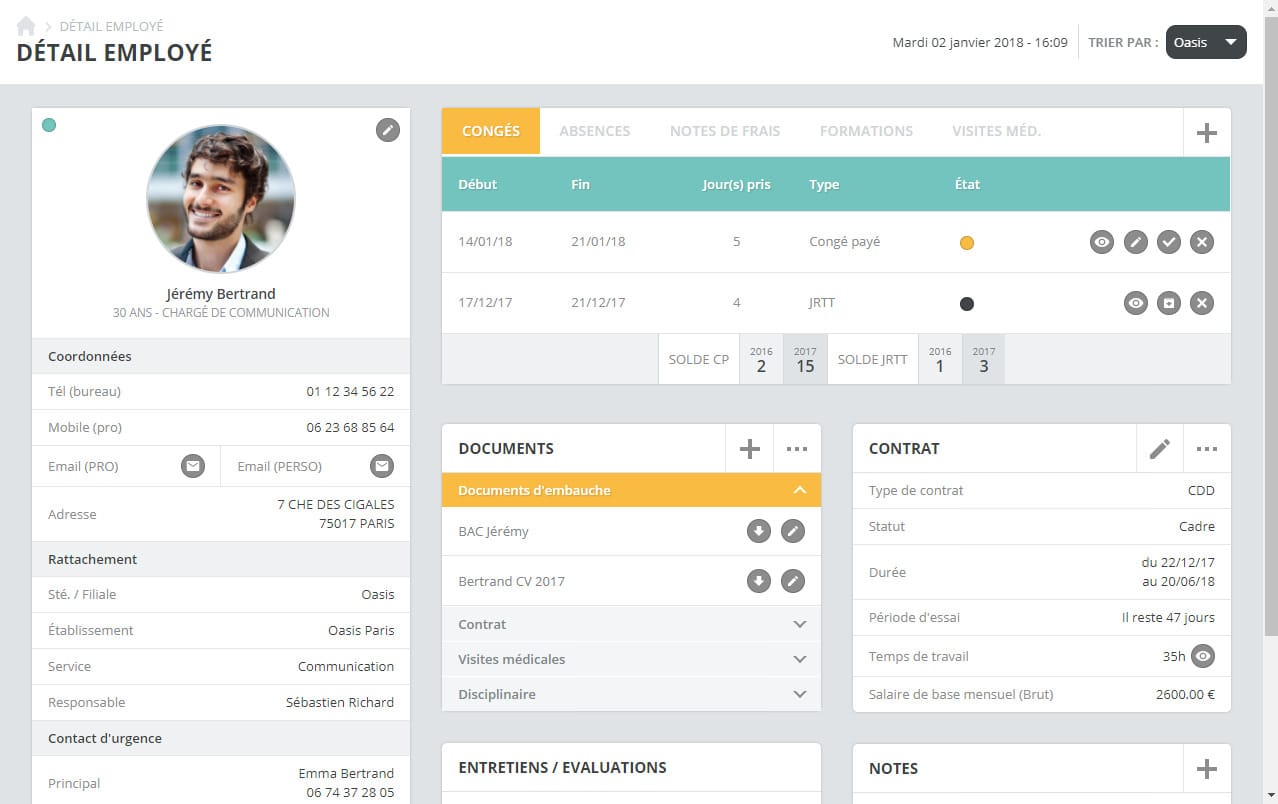Click the home icon in breadcrumb
1278x804 pixels.
pyautogui.click(x=26, y=26)
